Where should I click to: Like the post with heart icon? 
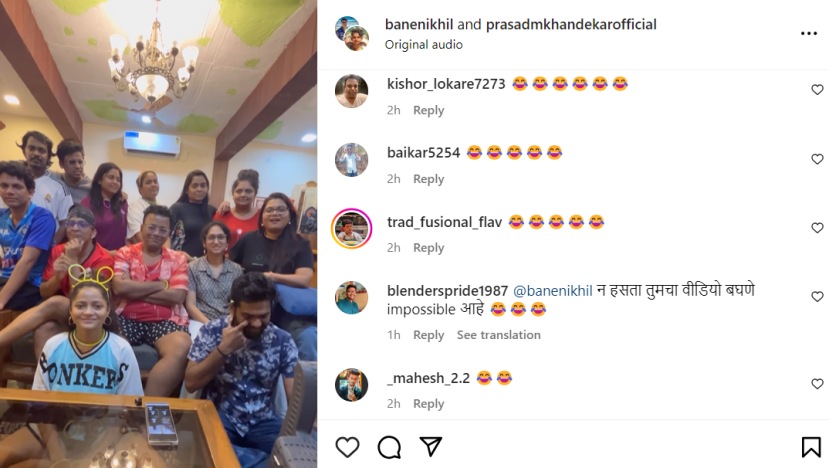click(x=347, y=447)
